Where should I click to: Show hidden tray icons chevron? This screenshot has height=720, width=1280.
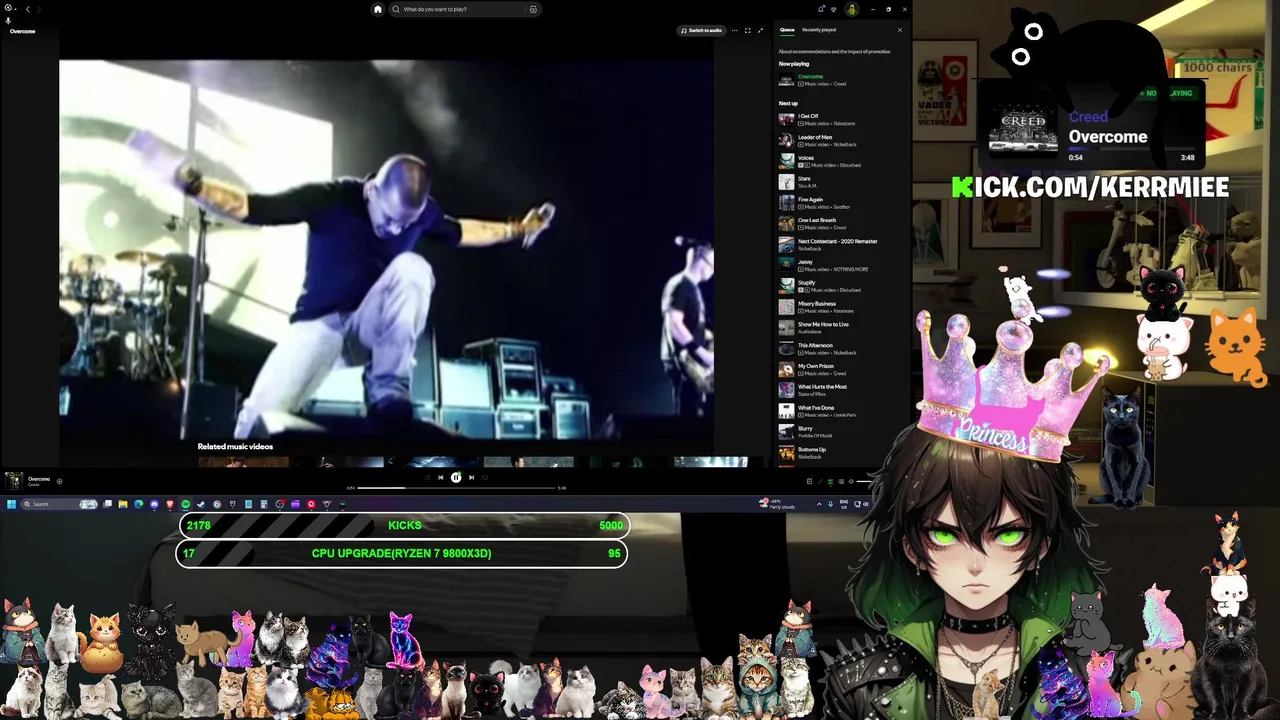coord(819,504)
